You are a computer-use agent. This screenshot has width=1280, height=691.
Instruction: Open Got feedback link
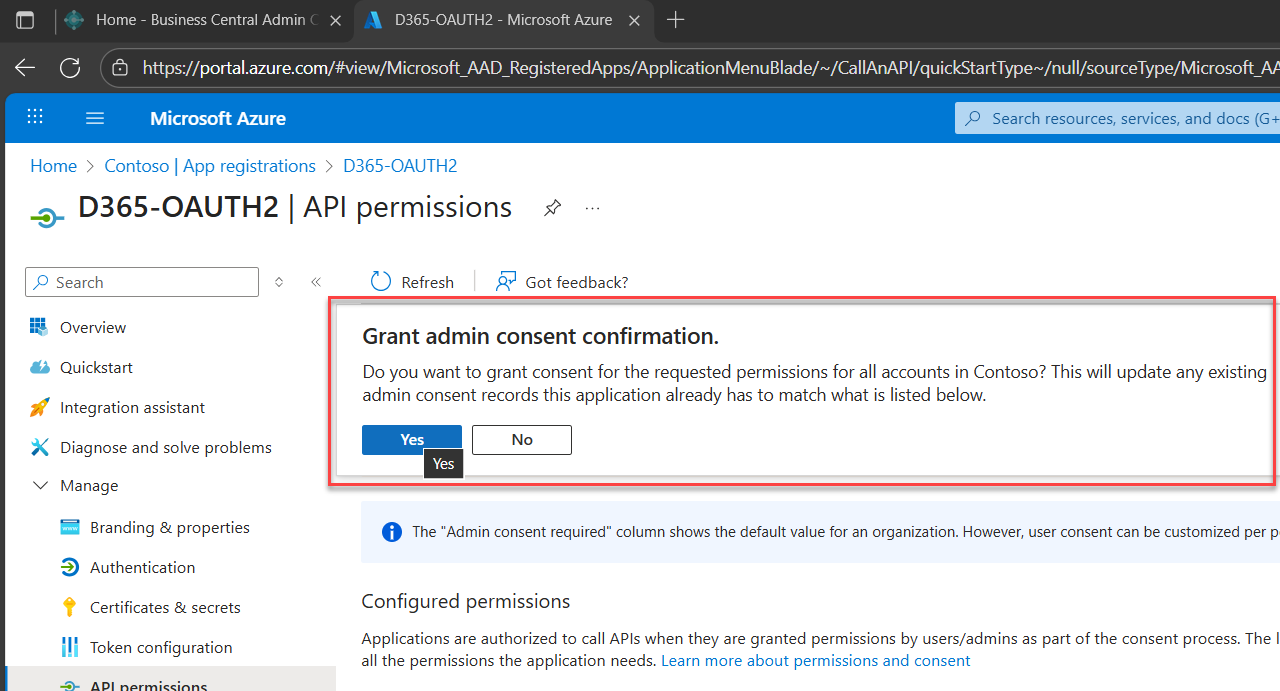[x=562, y=282]
